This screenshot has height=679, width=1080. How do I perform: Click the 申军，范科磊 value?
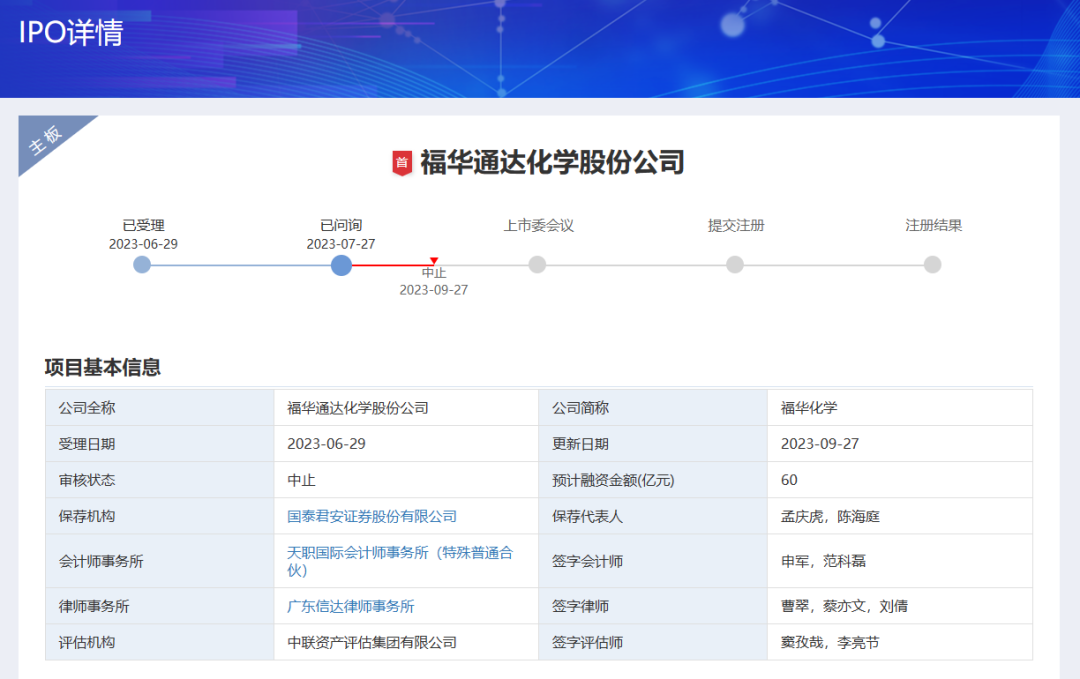824,561
